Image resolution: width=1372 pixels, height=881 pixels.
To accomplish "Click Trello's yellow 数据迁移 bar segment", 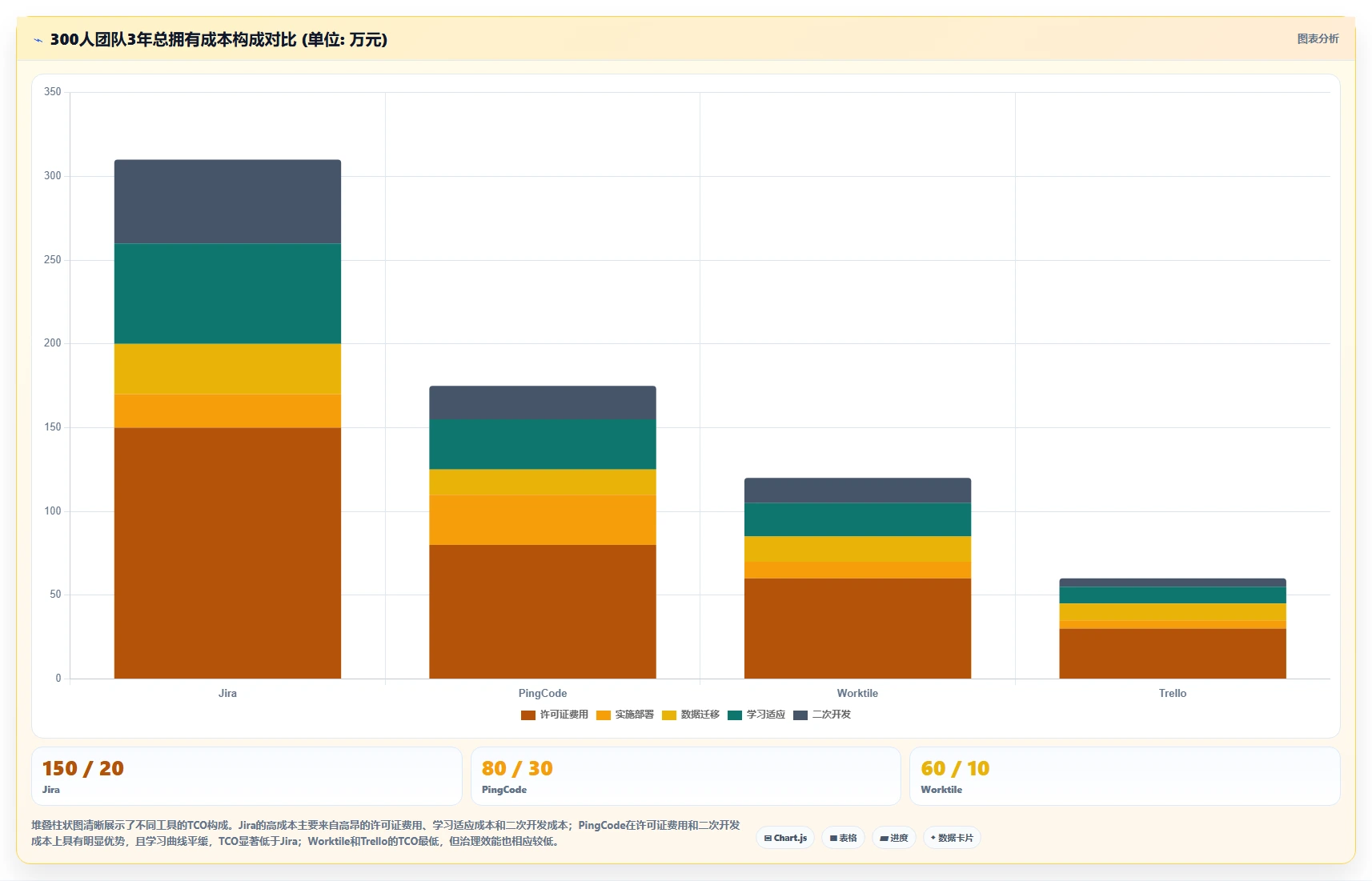I will (x=1173, y=612).
